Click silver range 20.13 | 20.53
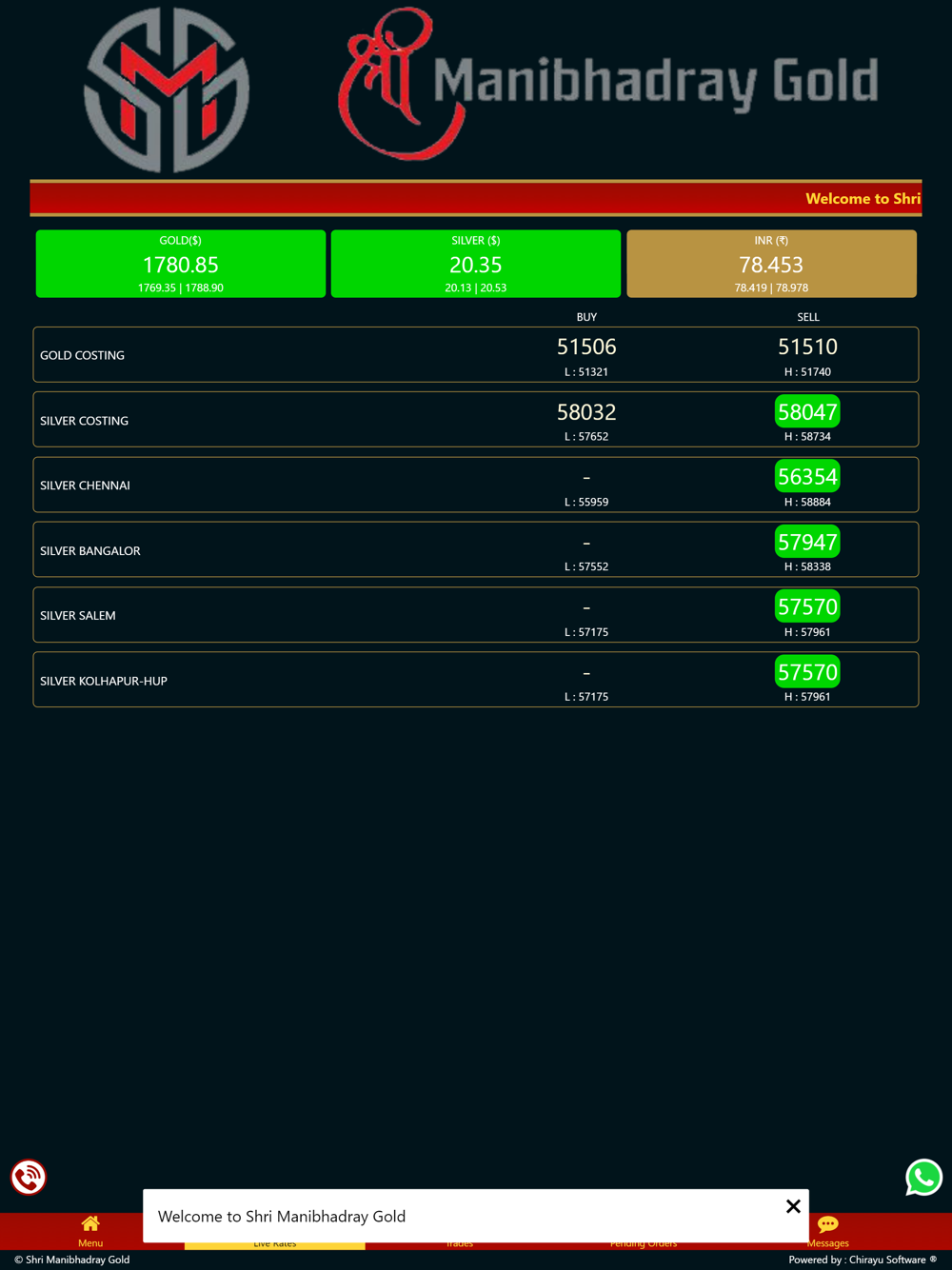This screenshot has height=1270, width=952. pos(476,288)
